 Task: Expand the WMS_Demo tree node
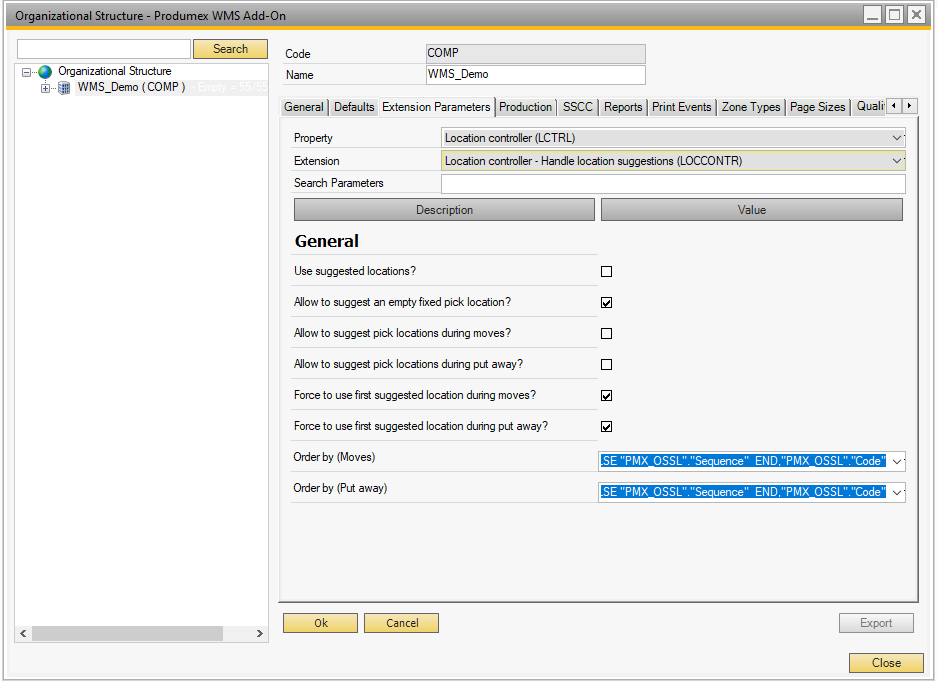[x=45, y=88]
